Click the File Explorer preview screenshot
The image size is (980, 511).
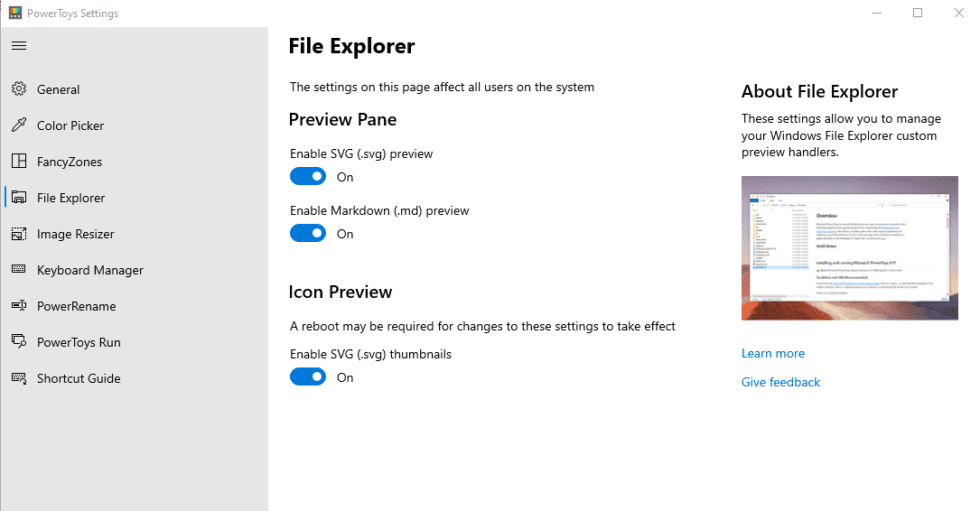pos(849,248)
